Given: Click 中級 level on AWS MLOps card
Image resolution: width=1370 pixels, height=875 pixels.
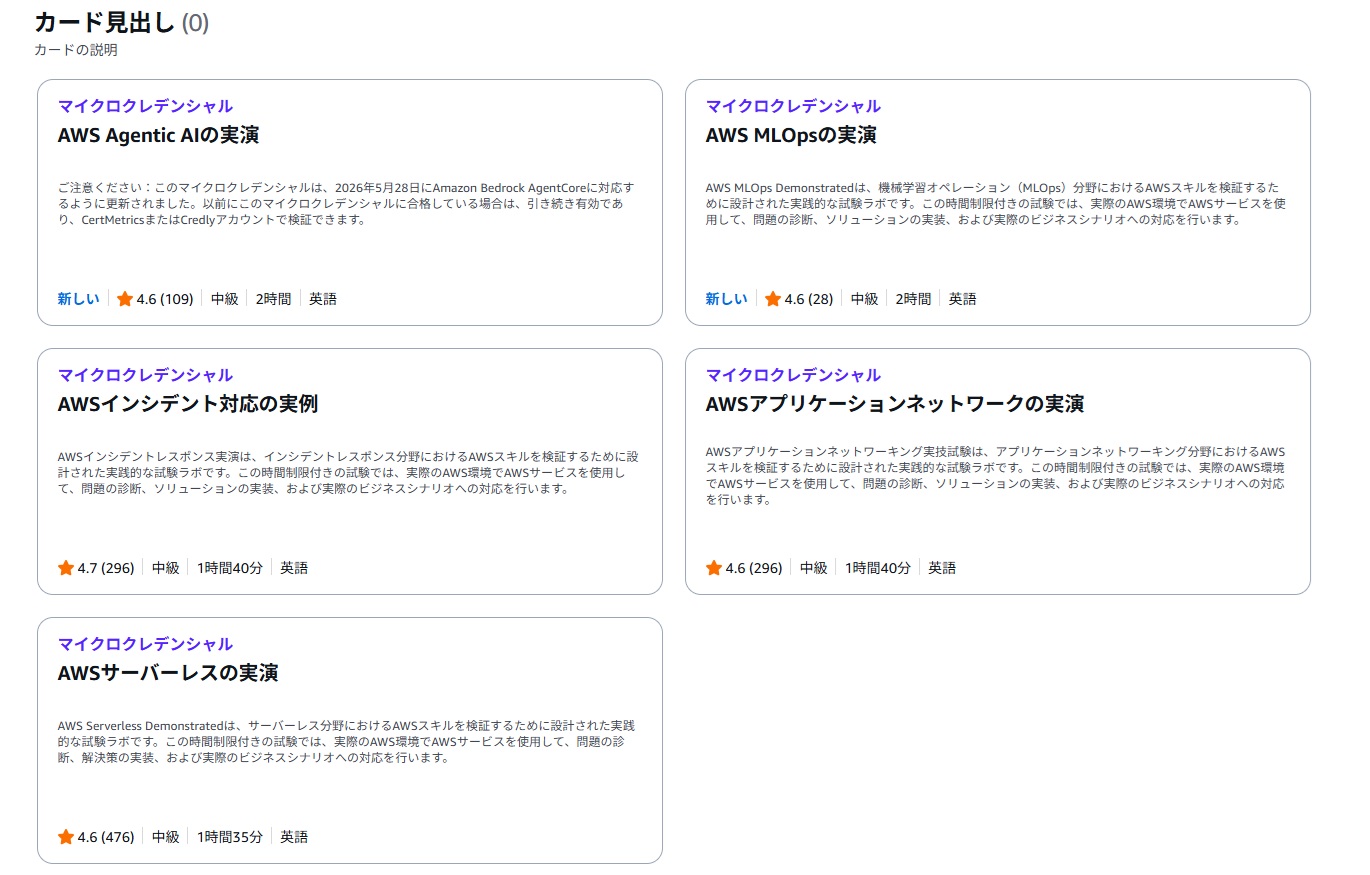Looking at the screenshot, I should 865,299.
